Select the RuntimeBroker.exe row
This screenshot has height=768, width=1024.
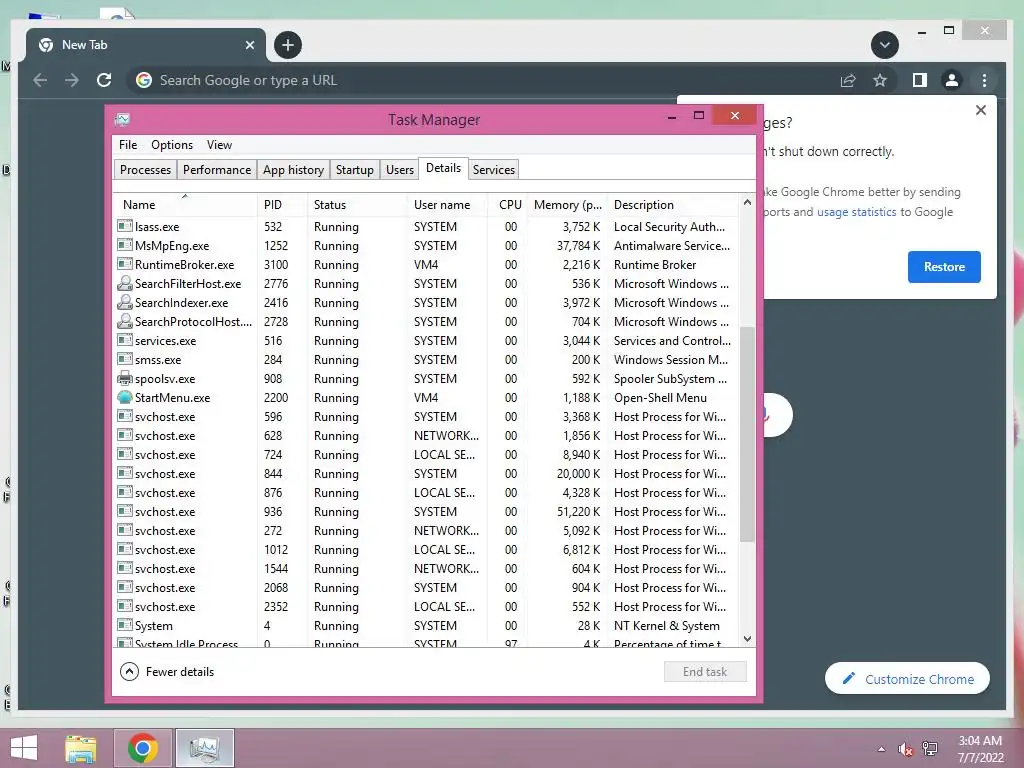click(426, 264)
